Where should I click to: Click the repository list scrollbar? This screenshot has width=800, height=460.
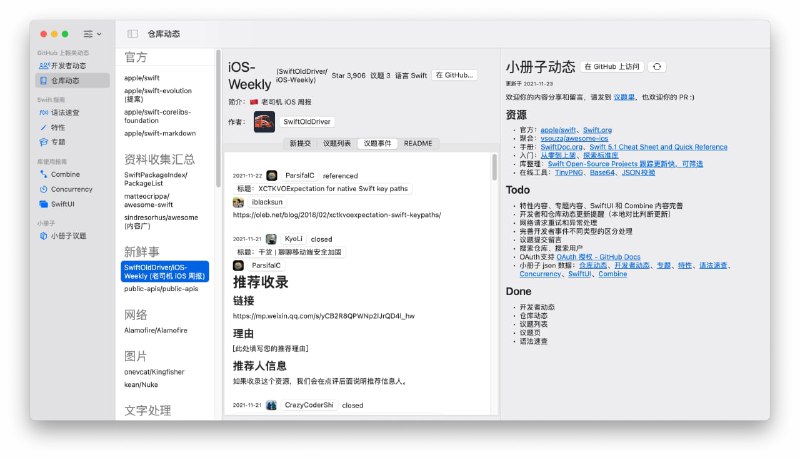click(218, 119)
